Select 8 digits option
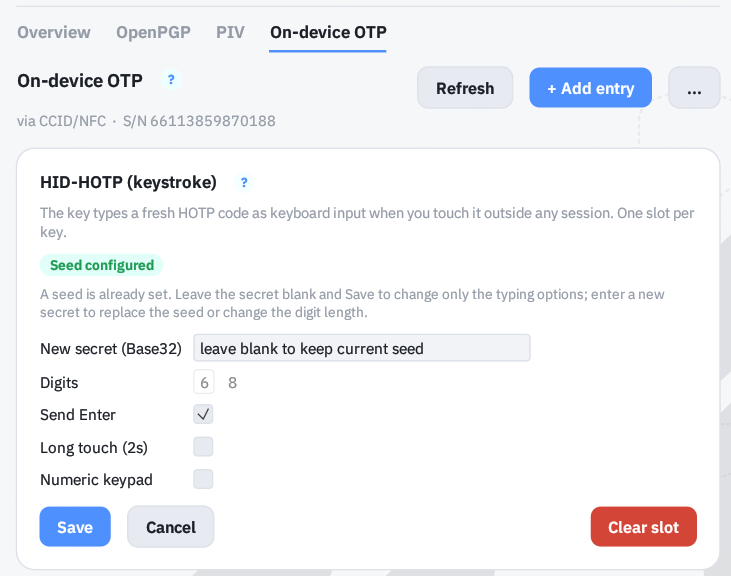This screenshot has width=731, height=576. [x=232, y=382]
